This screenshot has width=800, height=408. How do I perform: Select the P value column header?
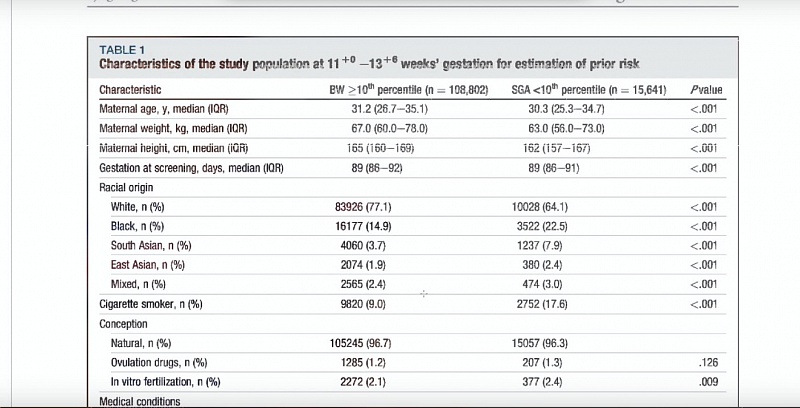click(707, 90)
